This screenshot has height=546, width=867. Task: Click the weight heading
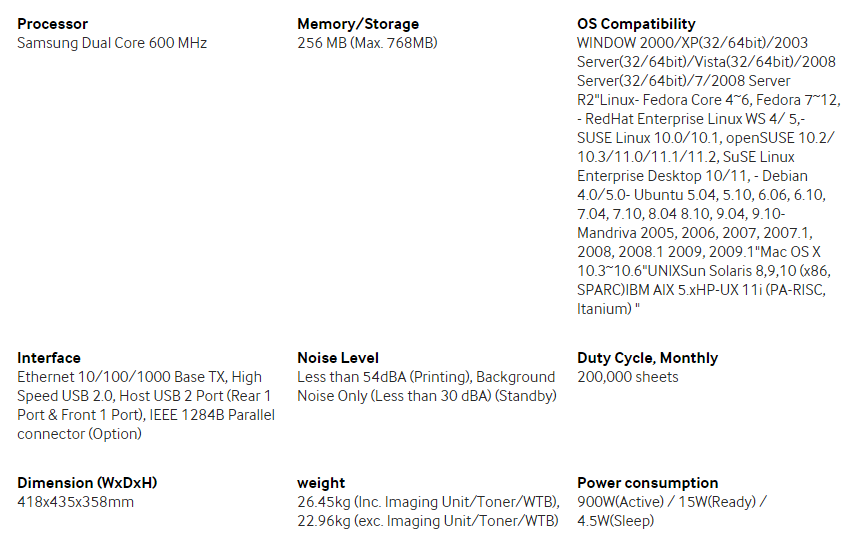tap(321, 483)
